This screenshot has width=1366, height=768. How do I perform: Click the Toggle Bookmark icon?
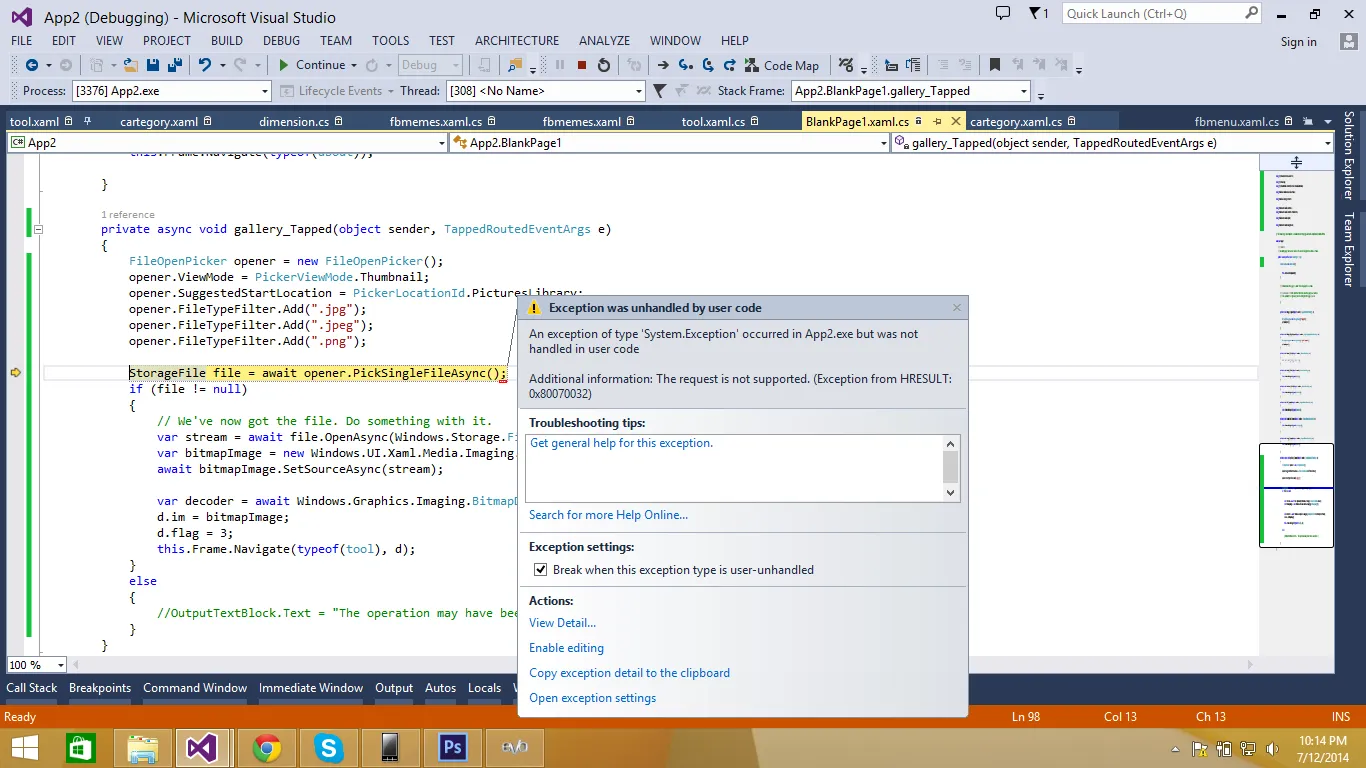994,65
